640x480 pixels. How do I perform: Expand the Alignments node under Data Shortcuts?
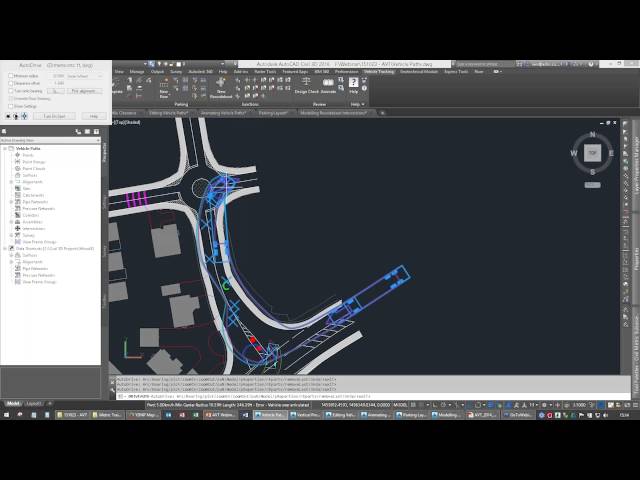[x=11, y=262]
